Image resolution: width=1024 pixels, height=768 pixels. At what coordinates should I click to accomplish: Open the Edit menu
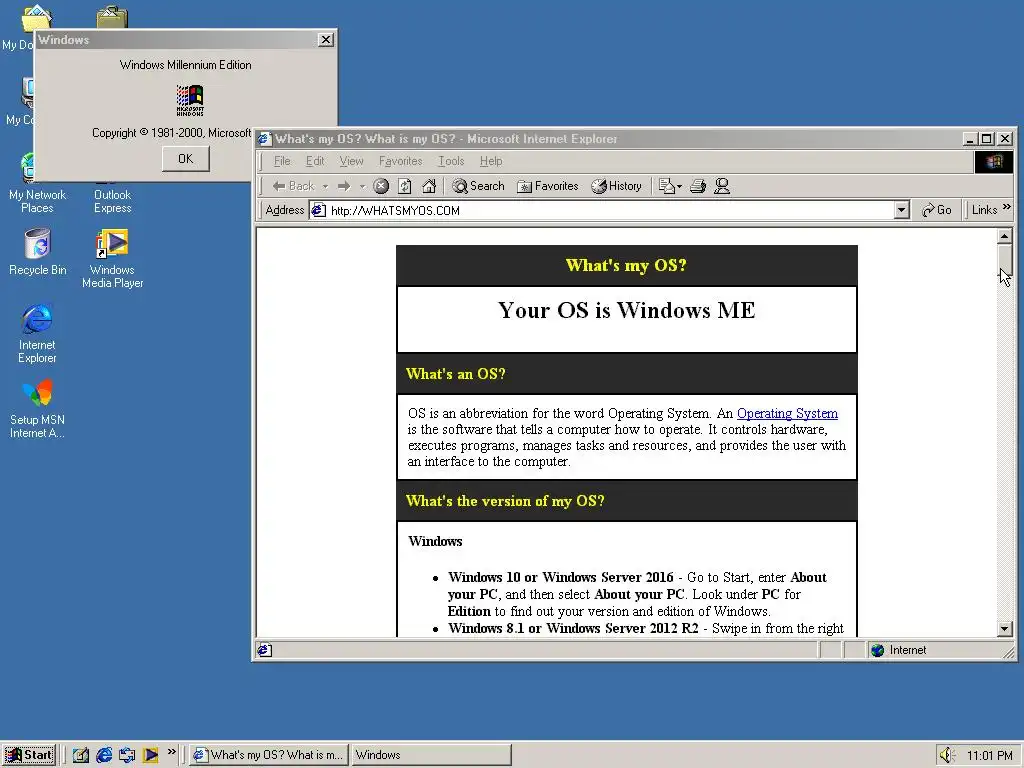(315, 161)
